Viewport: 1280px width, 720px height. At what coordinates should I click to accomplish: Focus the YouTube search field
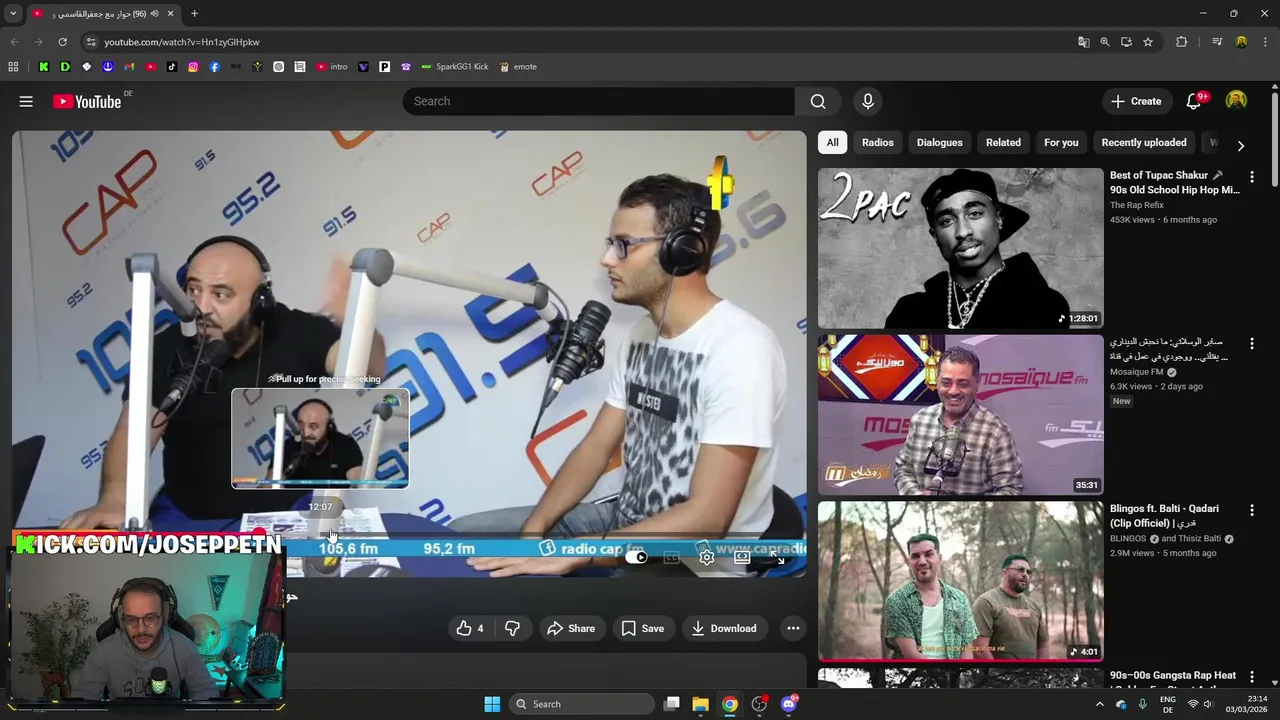[x=599, y=101]
